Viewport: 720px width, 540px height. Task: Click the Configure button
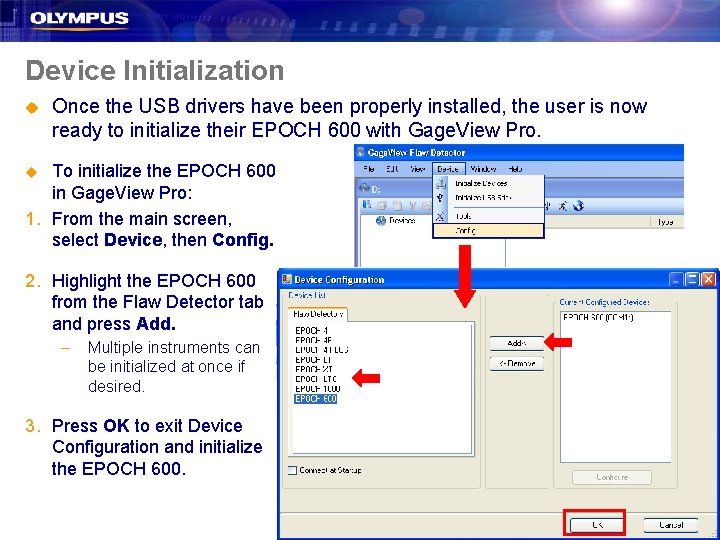612,477
